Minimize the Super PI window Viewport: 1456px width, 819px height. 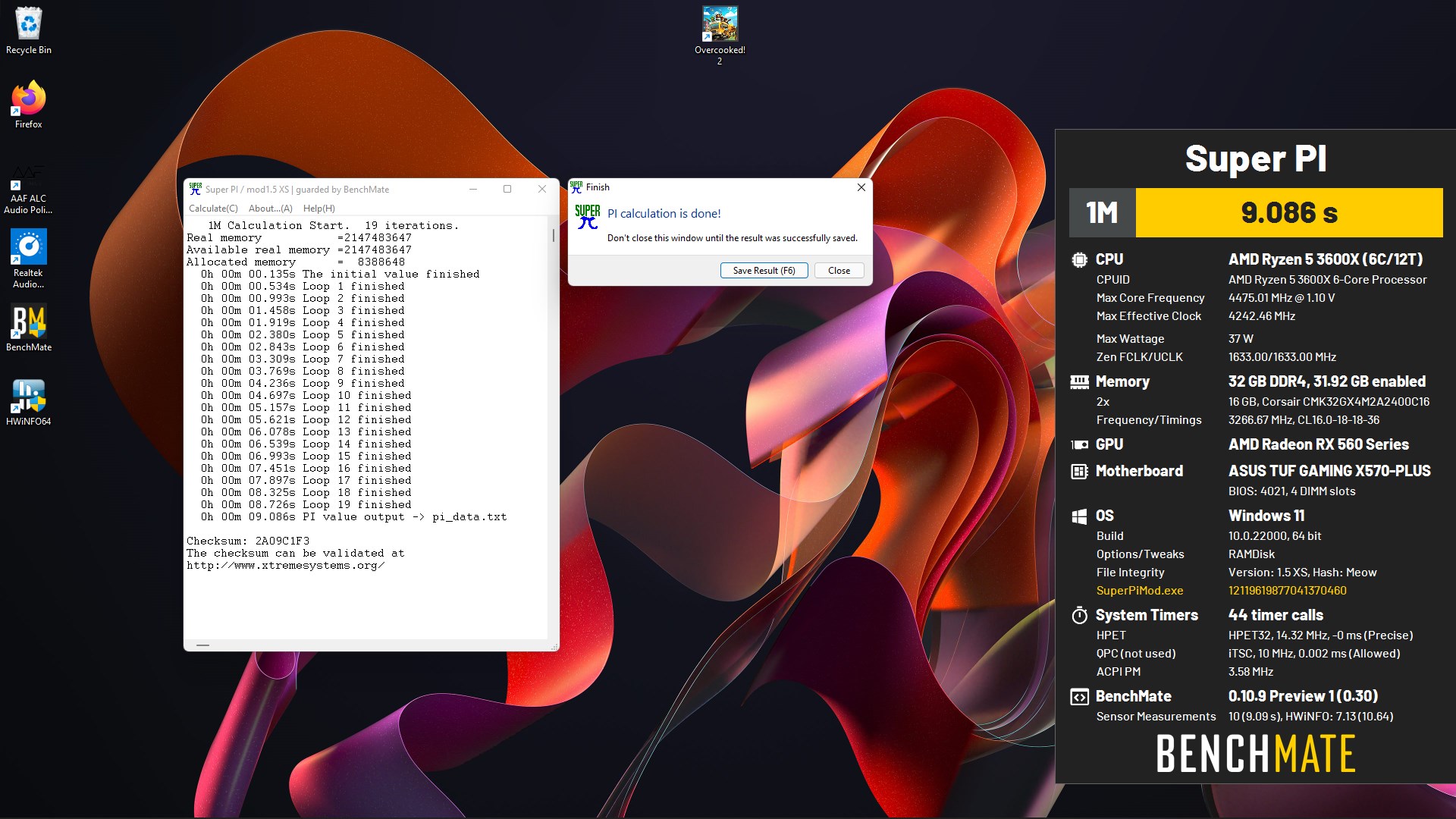click(x=472, y=189)
